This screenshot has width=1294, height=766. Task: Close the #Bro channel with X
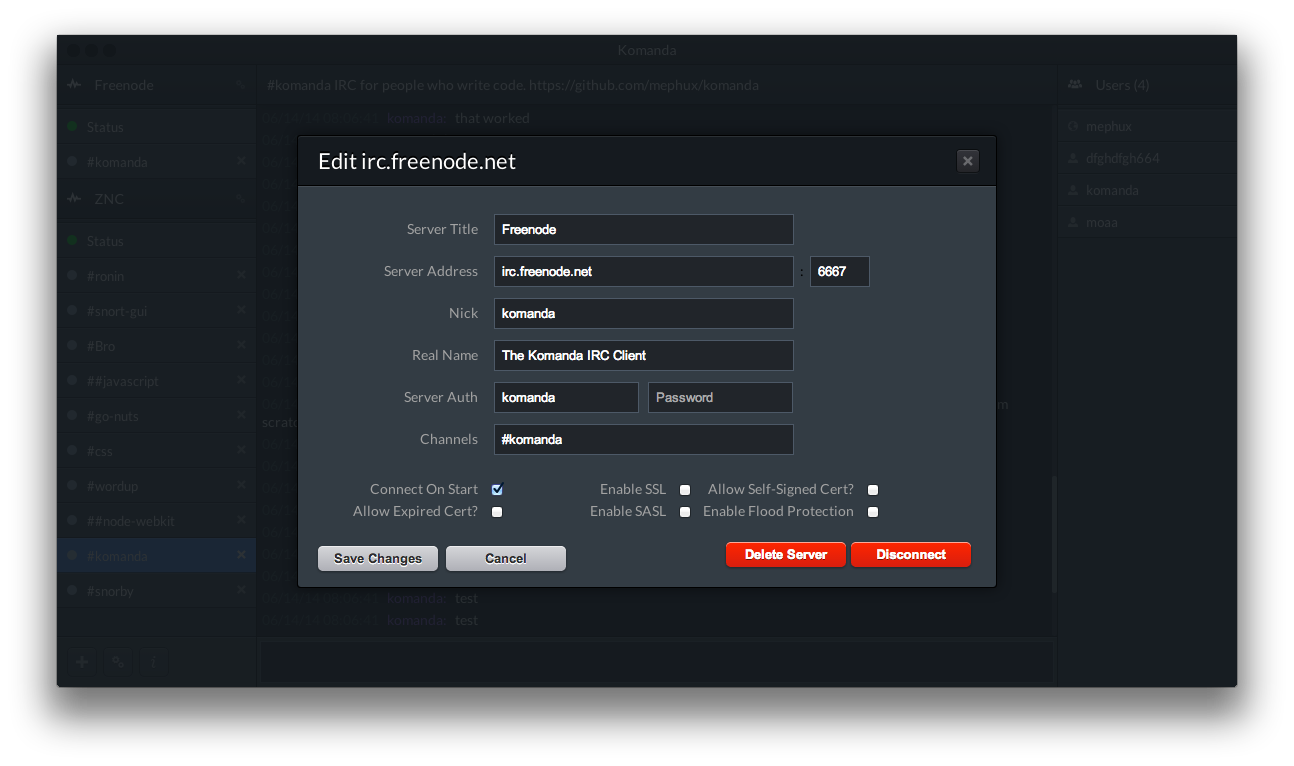pyautogui.click(x=241, y=345)
